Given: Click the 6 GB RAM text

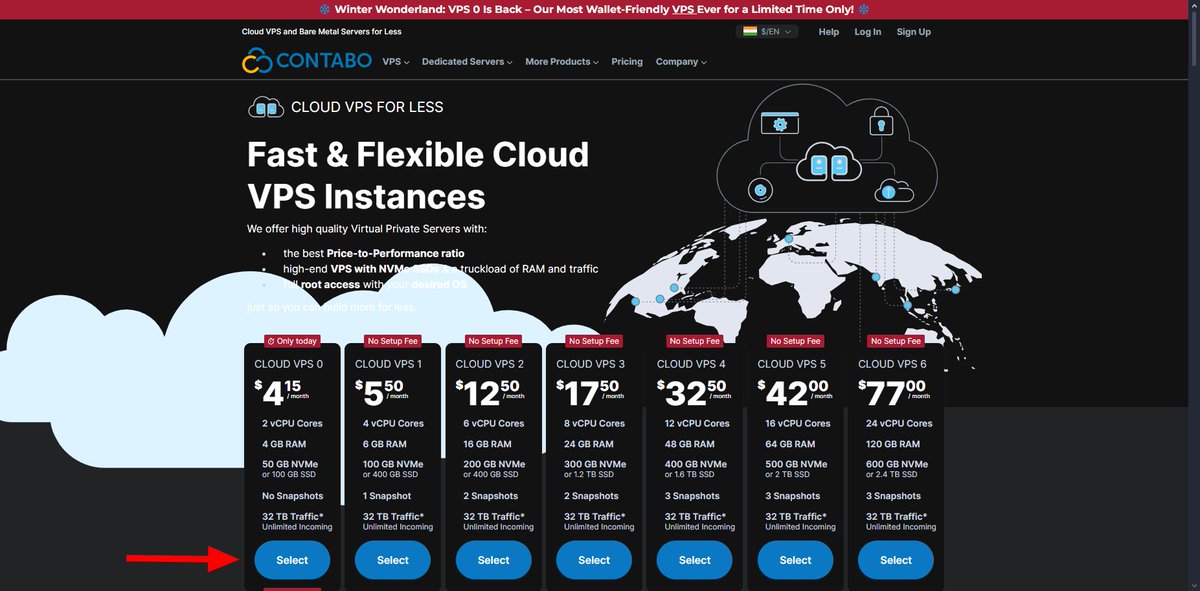Looking at the screenshot, I should point(385,444).
